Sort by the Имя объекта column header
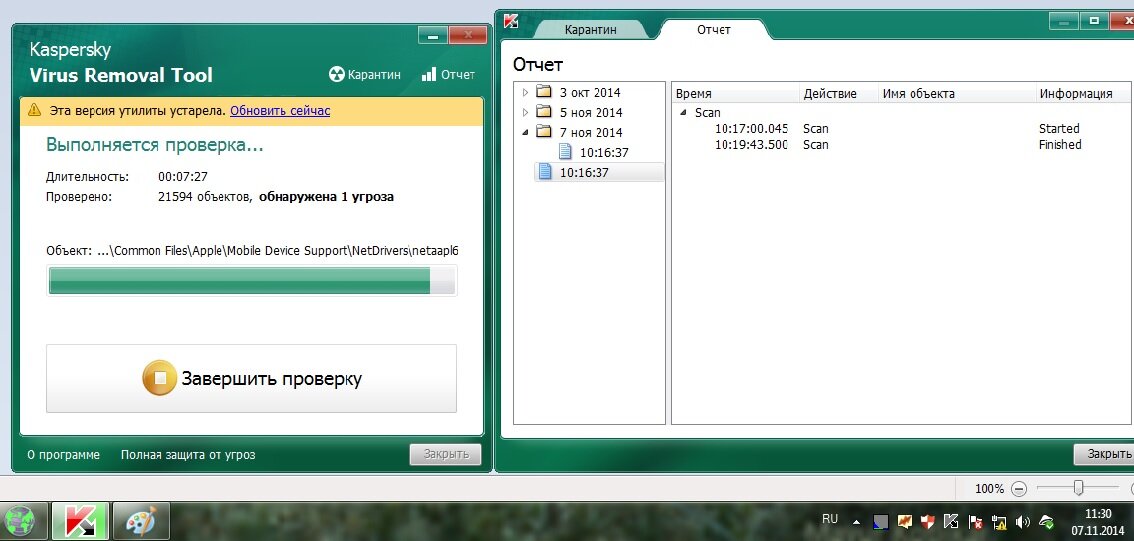Image resolution: width=1134 pixels, height=541 pixels. [x=957, y=93]
